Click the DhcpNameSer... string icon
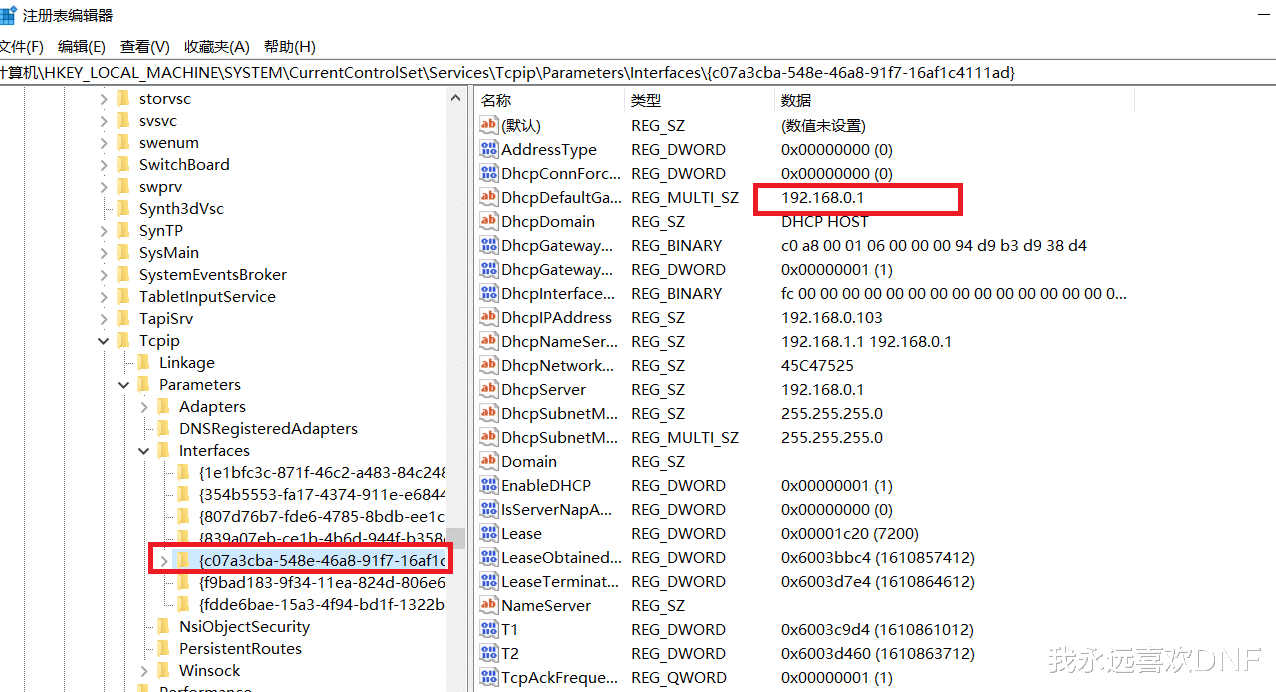This screenshot has height=692, width=1276. 488,341
